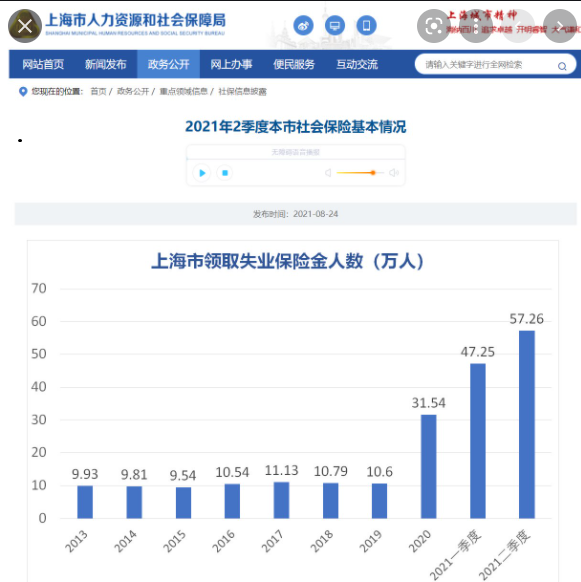Image resolution: width=581 pixels, height=582 pixels.
Task: Click the search magnifier icon
Action: point(562,66)
